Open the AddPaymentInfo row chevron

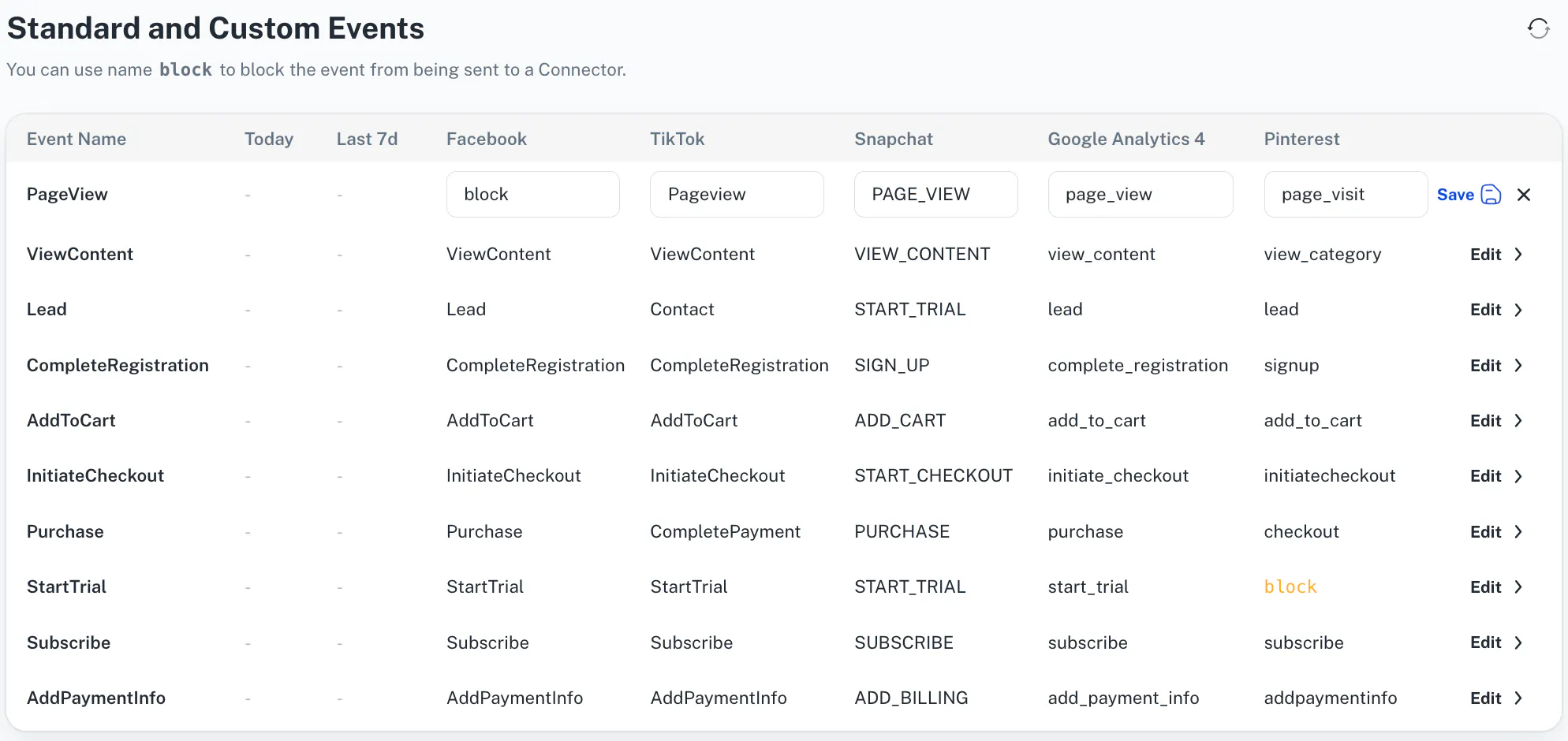pyautogui.click(x=1518, y=698)
